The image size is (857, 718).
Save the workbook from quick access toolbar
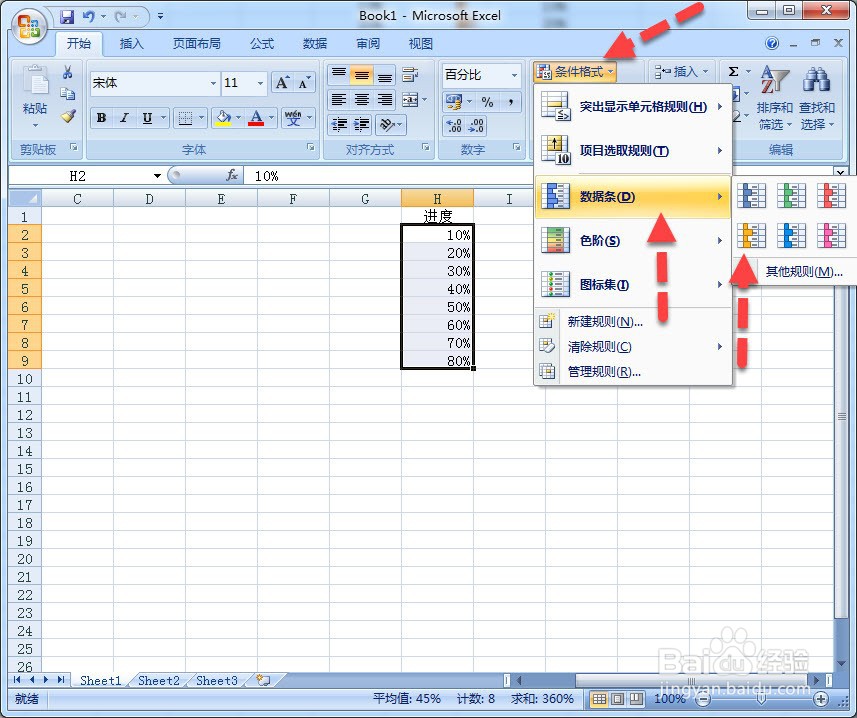pos(67,16)
